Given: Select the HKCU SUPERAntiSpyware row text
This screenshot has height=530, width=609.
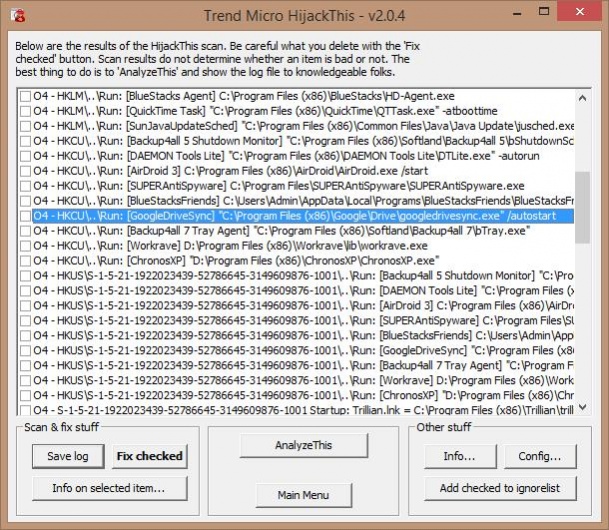Looking at the screenshot, I should click(279, 186).
